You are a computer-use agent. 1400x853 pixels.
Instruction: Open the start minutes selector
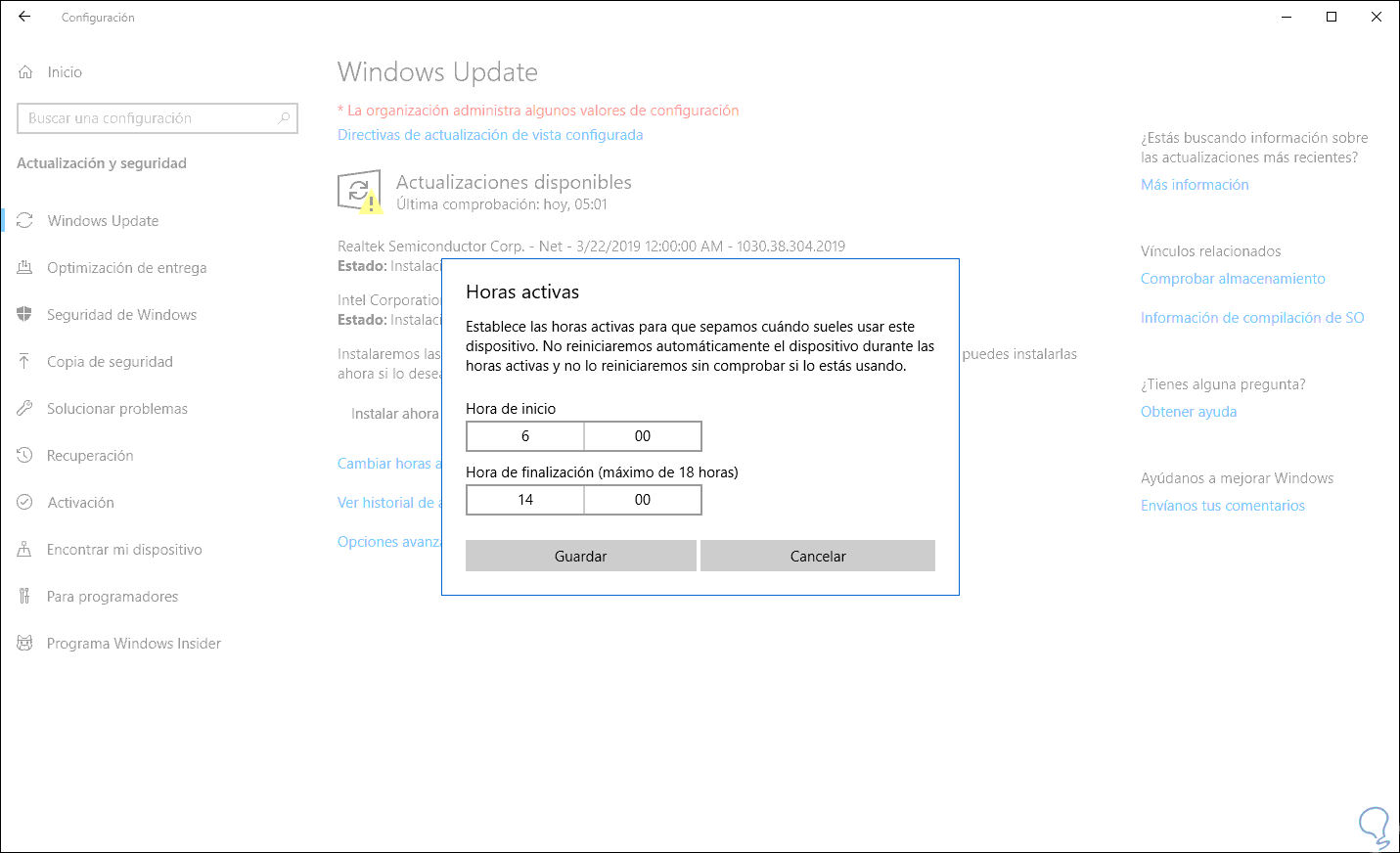tap(643, 436)
